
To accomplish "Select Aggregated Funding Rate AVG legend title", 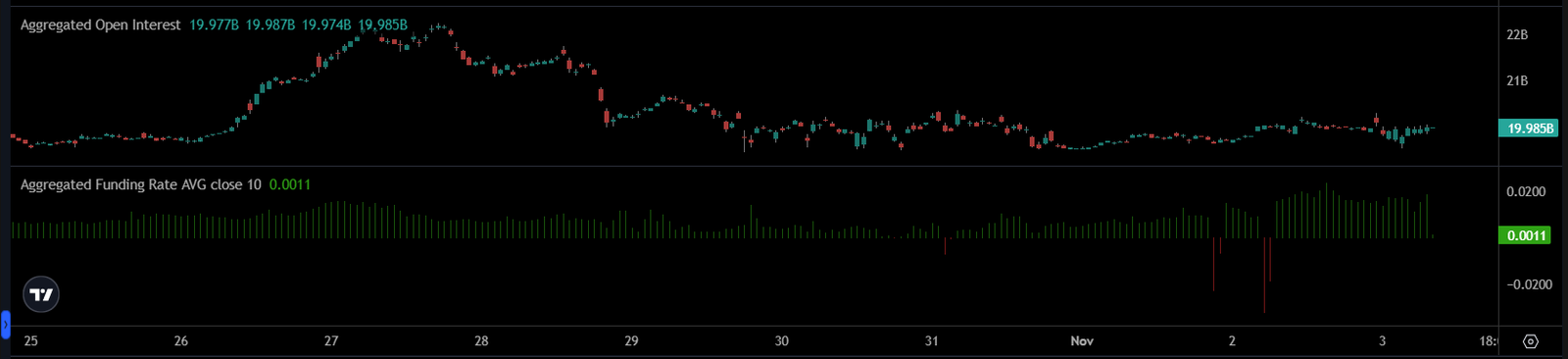I will [x=141, y=184].
